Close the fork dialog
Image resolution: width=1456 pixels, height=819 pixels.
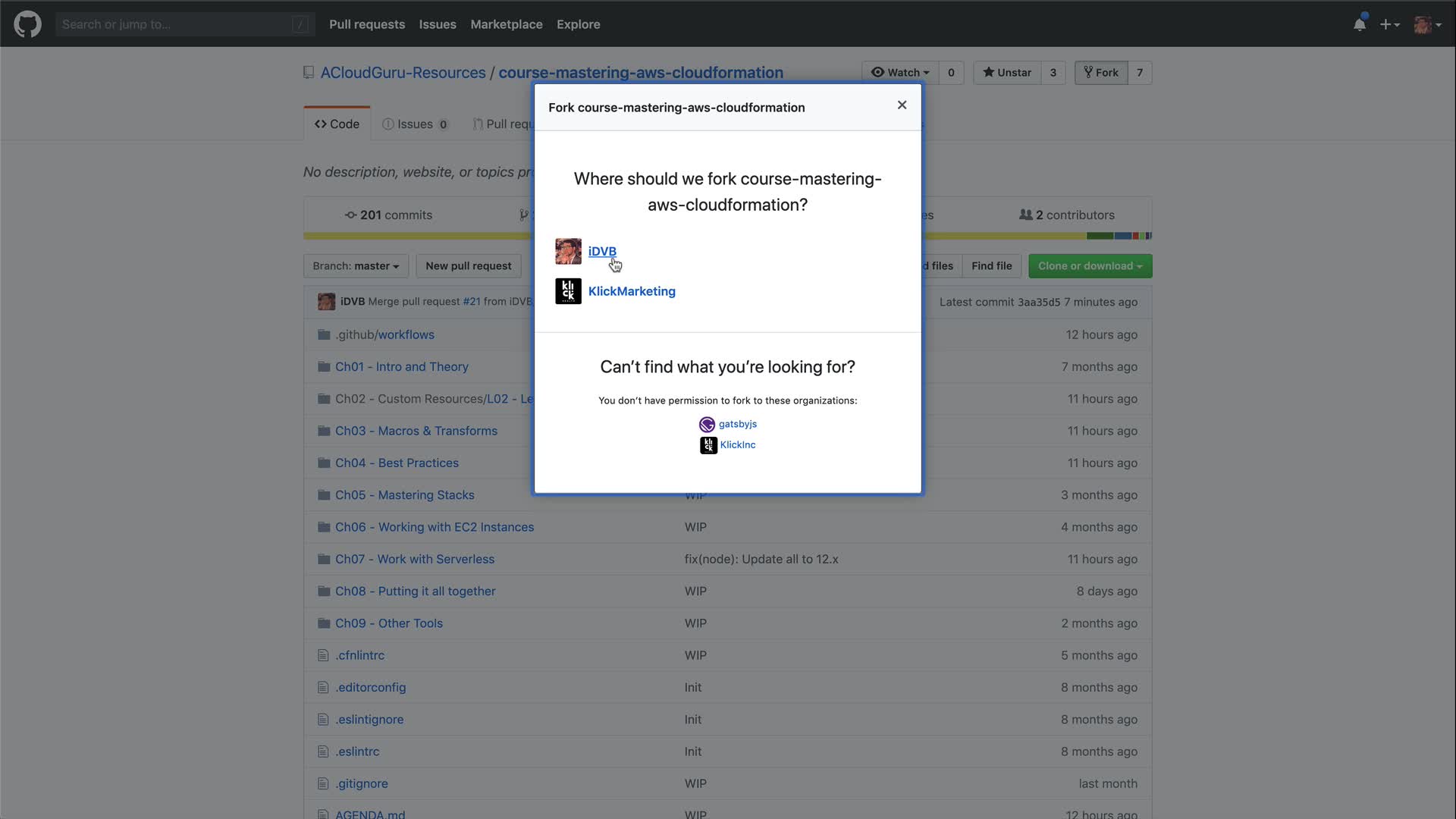click(x=902, y=105)
